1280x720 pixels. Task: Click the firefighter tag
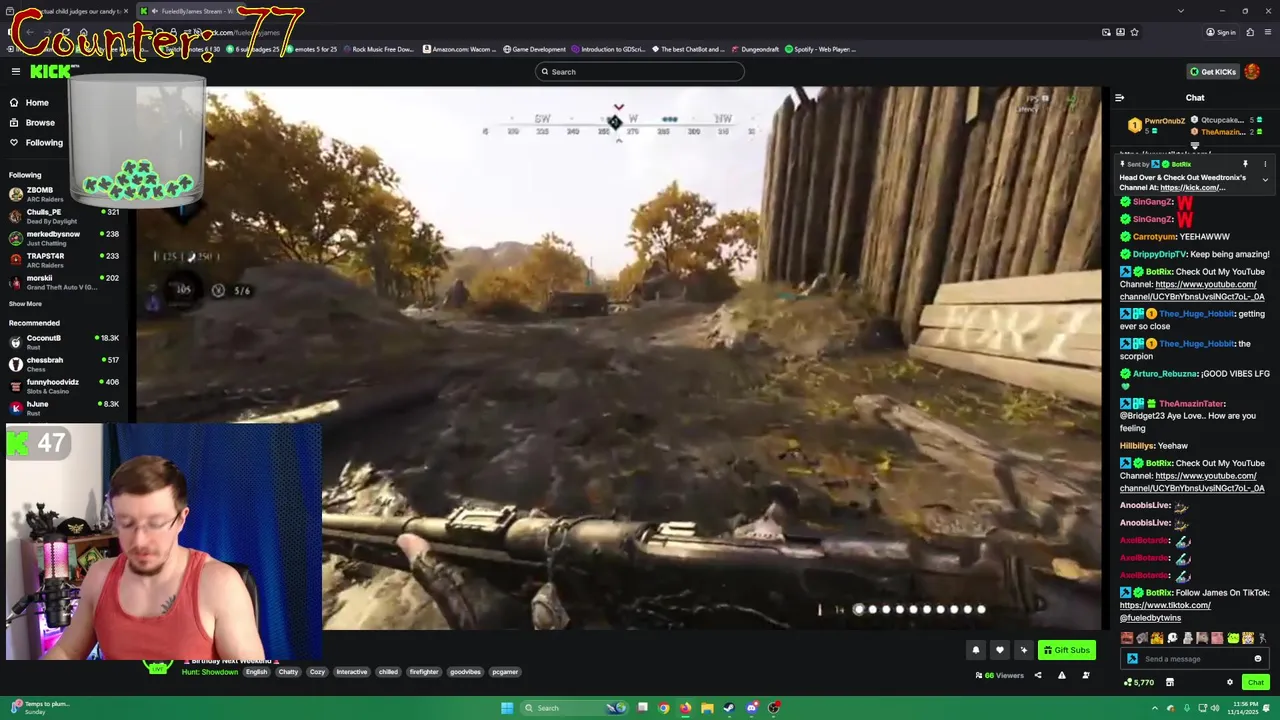[424, 672]
